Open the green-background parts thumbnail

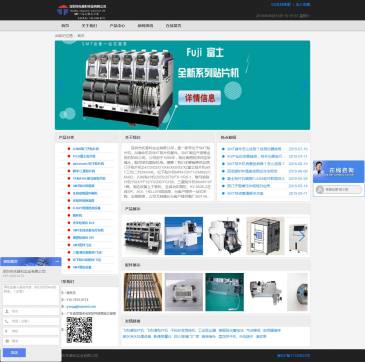tap(224, 292)
